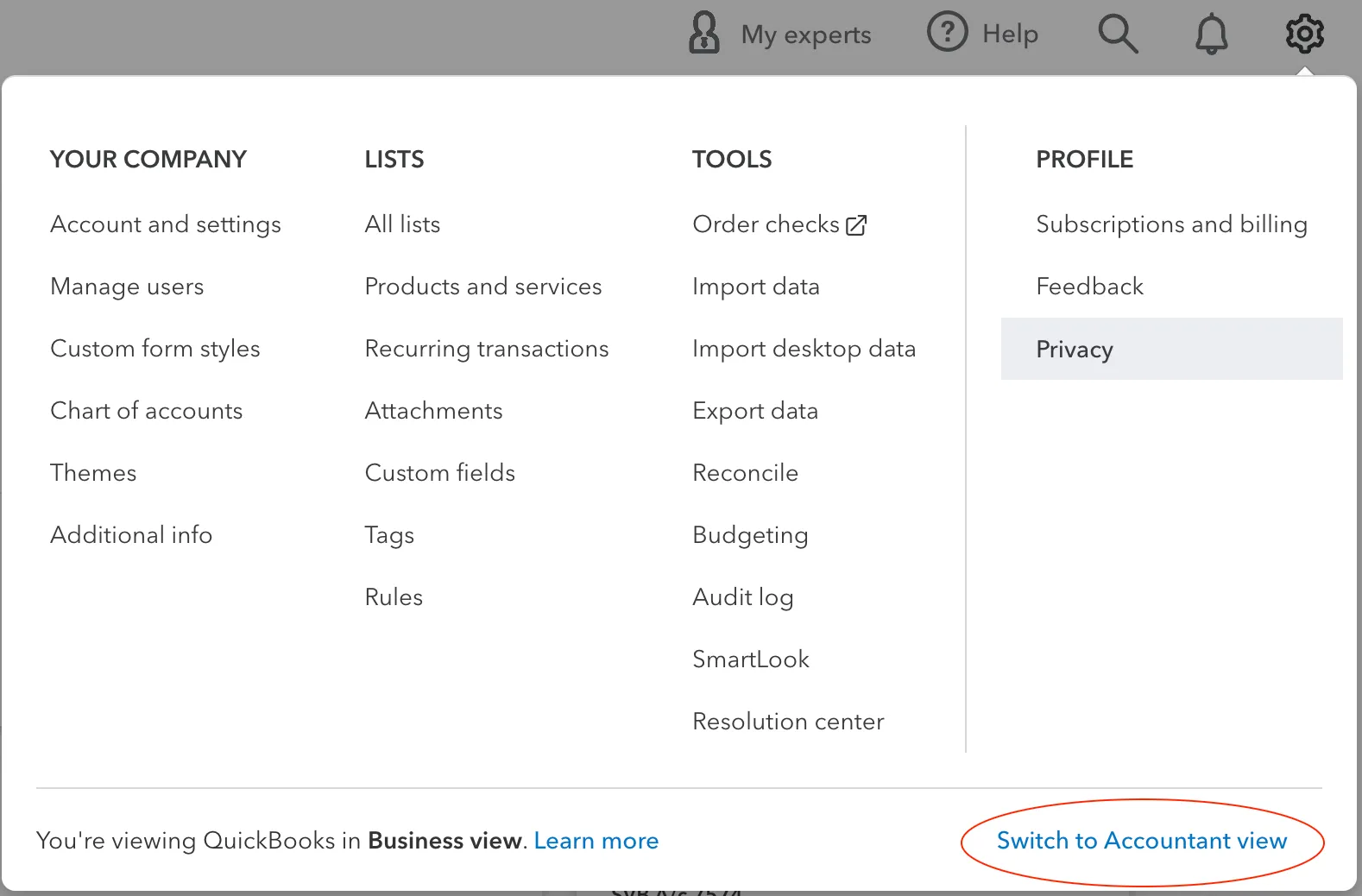Select the highlighted Privacy item
This screenshot has height=896, width=1362.
[1171, 349]
